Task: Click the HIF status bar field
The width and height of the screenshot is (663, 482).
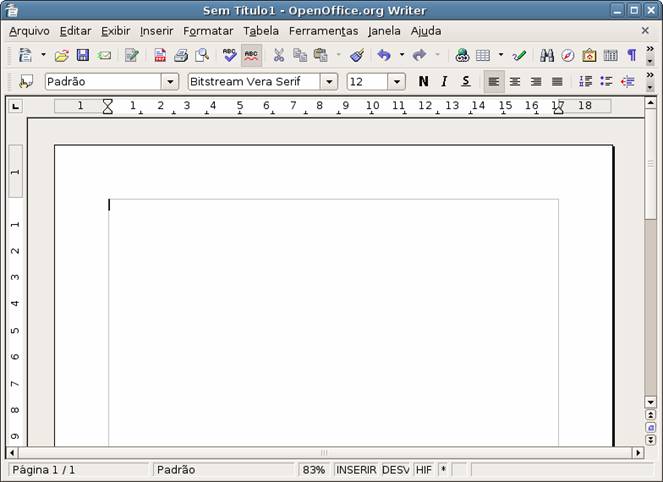Action: (424, 470)
